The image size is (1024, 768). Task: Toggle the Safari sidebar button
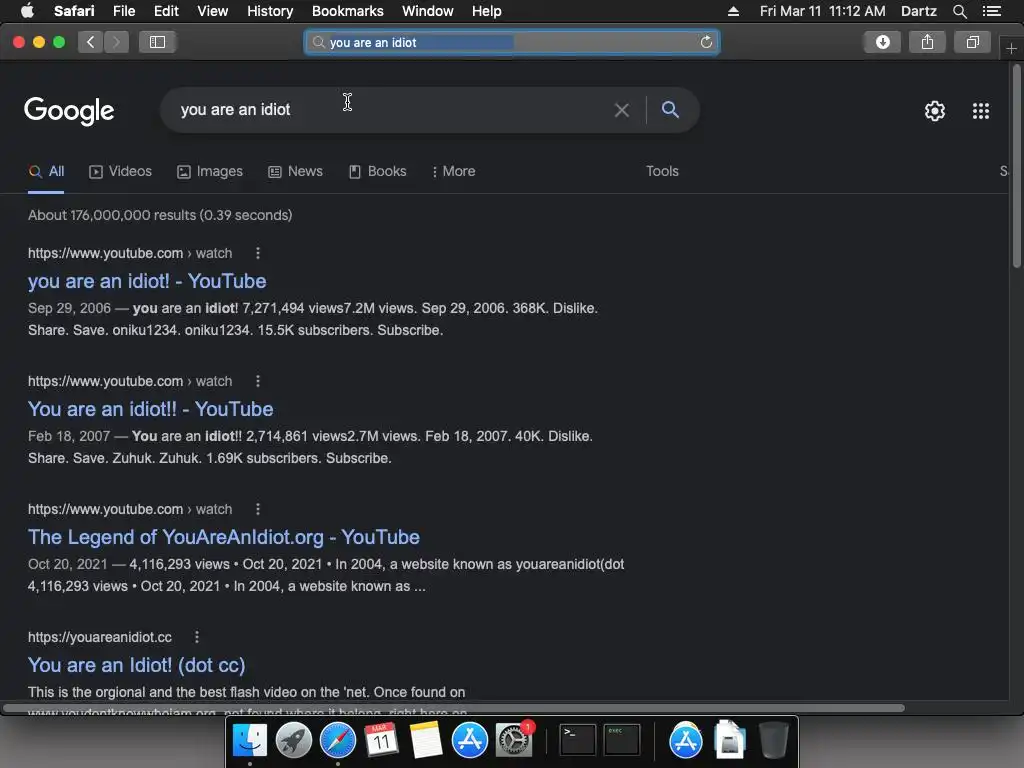(x=157, y=42)
